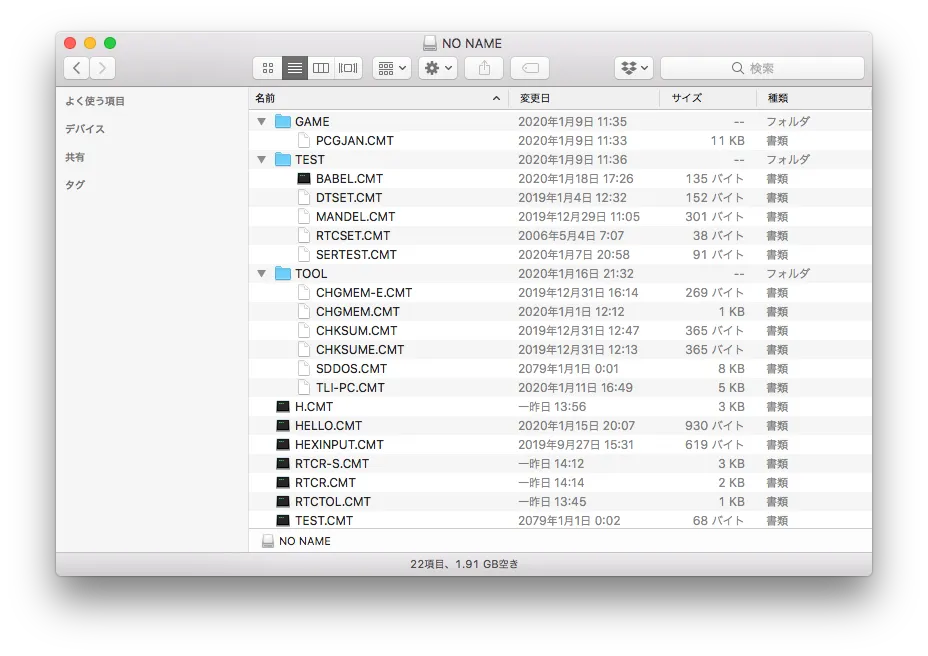
Task: Click the TEST.CMT date 2079年1月1日 0:02
Action: click(569, 520)
